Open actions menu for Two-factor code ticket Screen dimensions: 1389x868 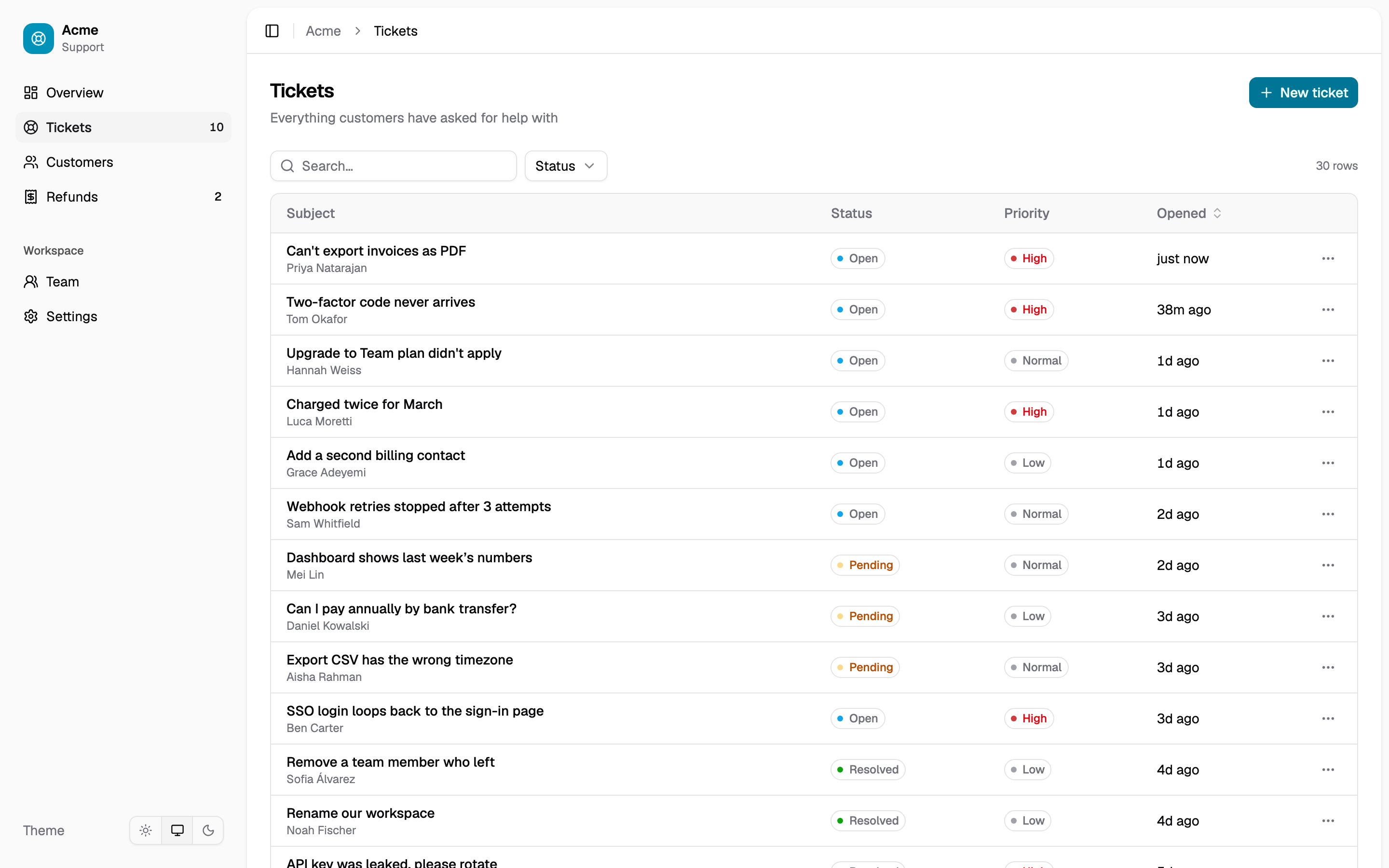click(x=1328, y=310)
